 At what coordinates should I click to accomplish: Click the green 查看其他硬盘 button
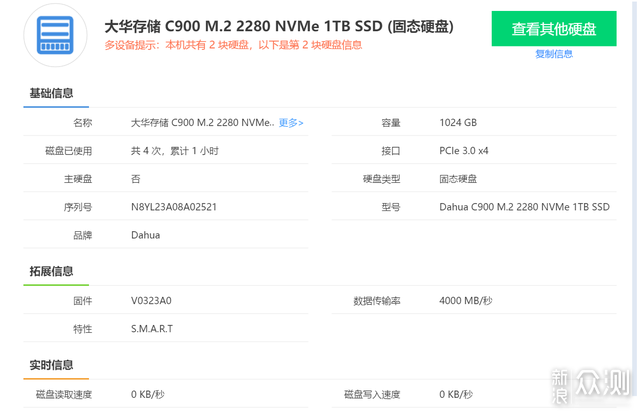pyautogui.click(x=553, y=29)
